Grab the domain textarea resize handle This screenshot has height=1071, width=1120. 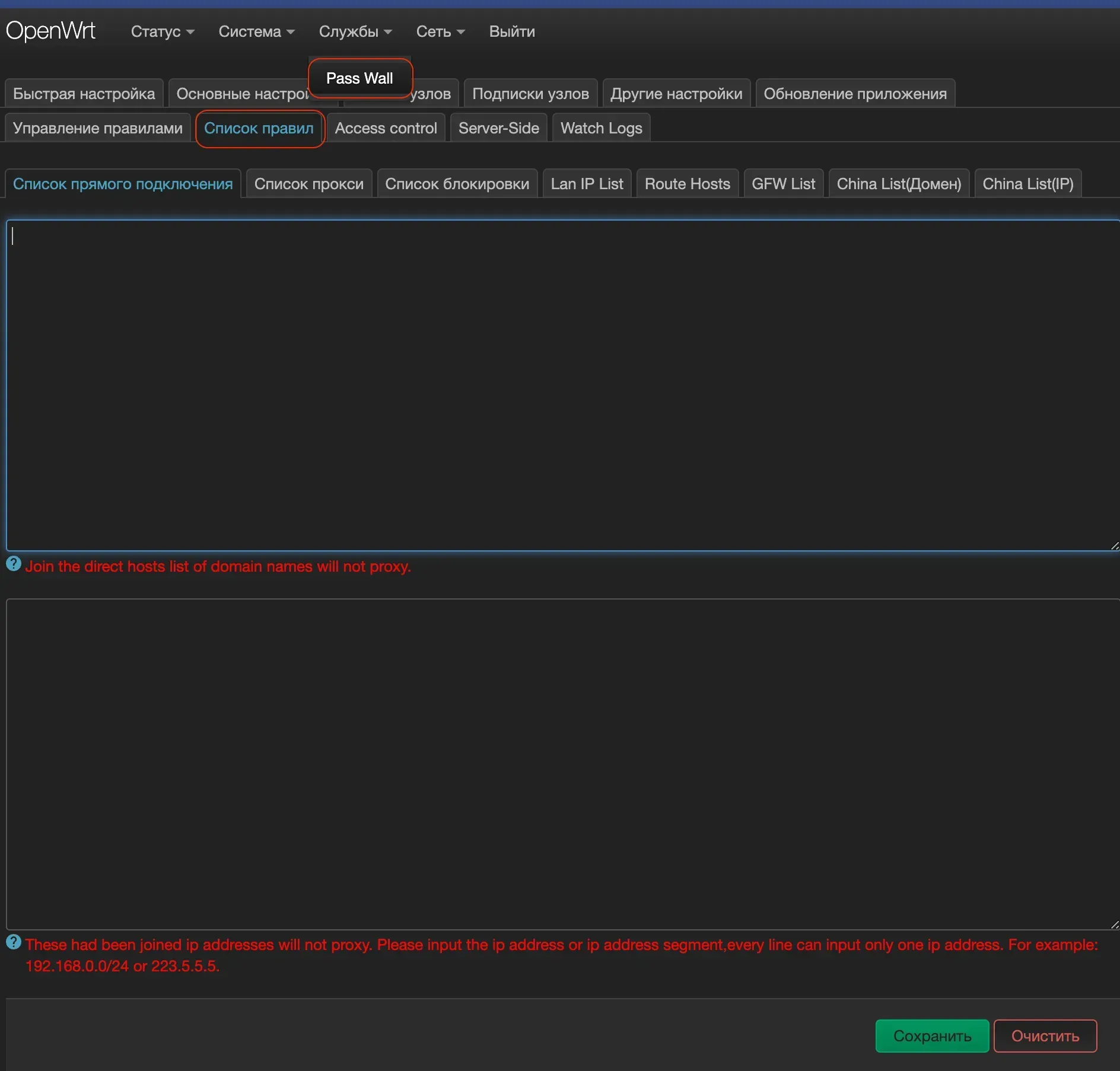1114,546
